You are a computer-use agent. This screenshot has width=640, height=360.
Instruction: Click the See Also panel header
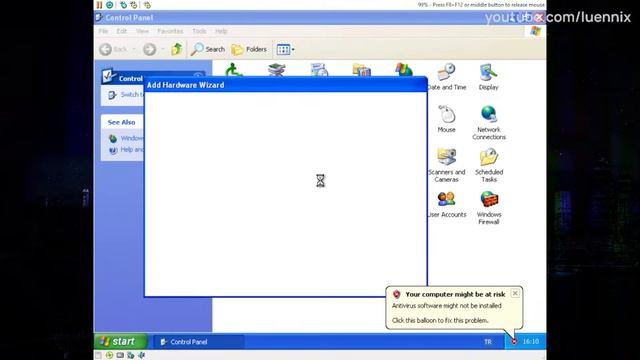pyautogui.click(x=122, y=122)
